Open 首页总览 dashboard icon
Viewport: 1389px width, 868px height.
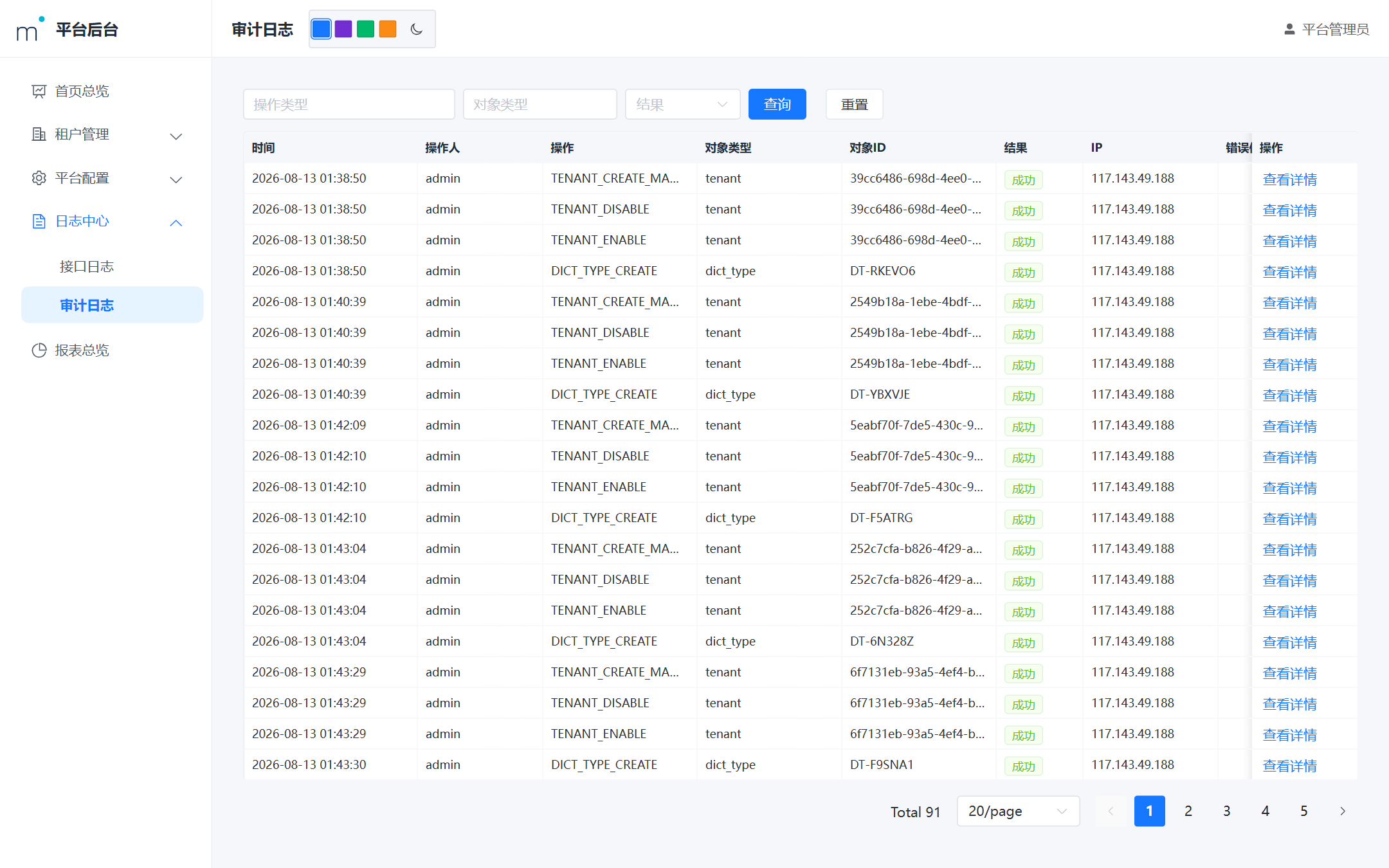(39, 91)
